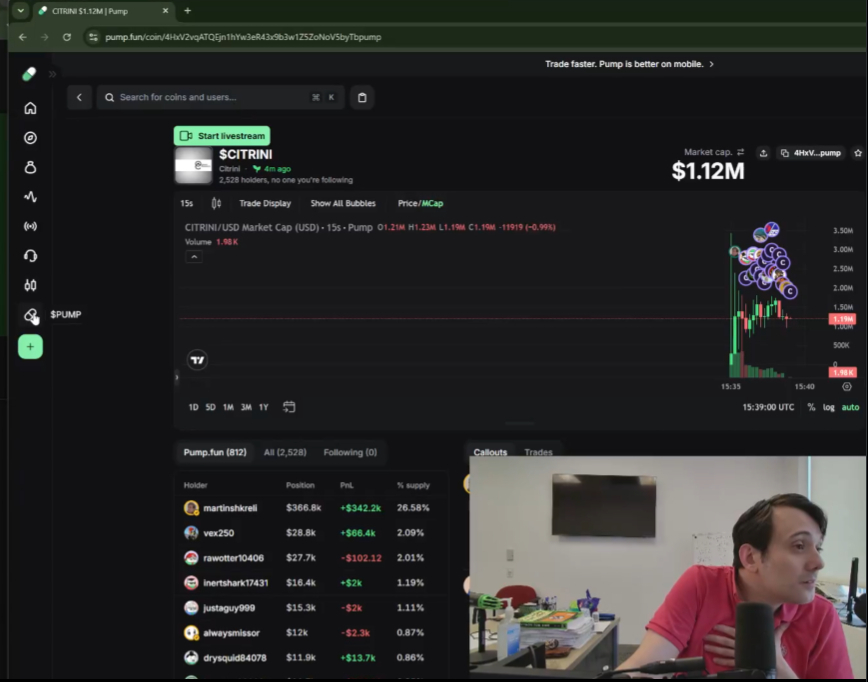Click the green plus create coin button
Screen dimensions: 868x682
[x=30, y=347]
